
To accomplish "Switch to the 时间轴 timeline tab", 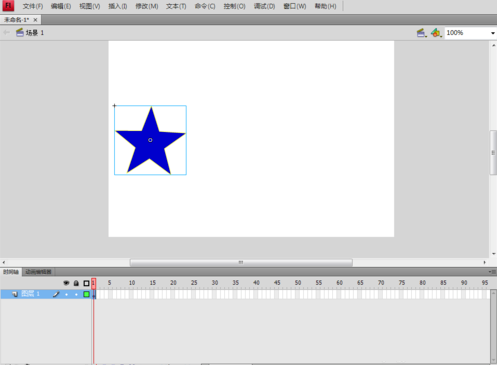I will [x=11, y=272].
